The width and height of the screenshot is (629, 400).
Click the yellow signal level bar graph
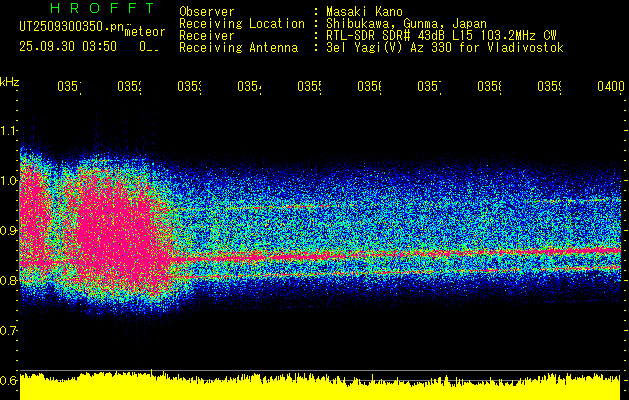(x=320, y=386)
